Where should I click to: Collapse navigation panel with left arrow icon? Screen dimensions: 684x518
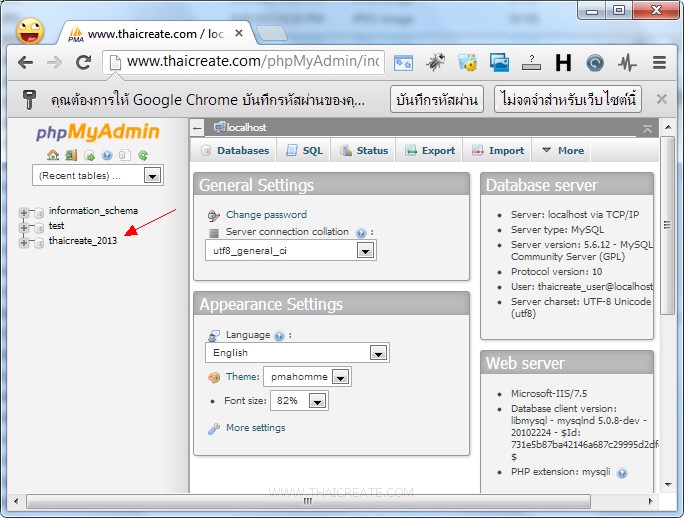[x=197, y=128]
